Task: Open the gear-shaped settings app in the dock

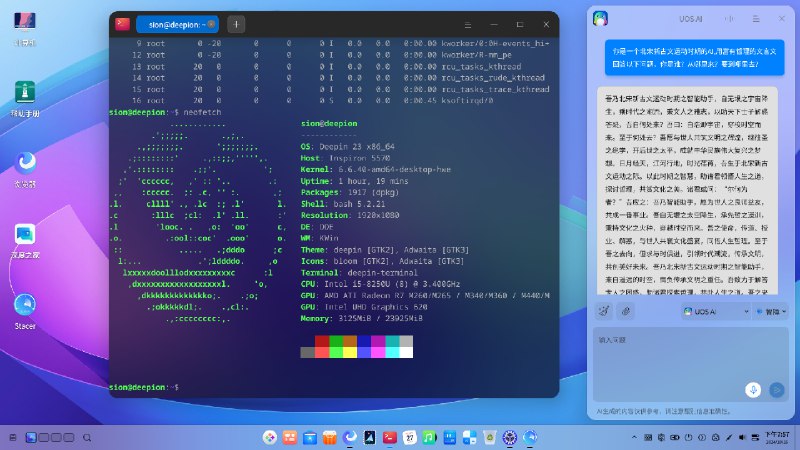Action: 510,437
